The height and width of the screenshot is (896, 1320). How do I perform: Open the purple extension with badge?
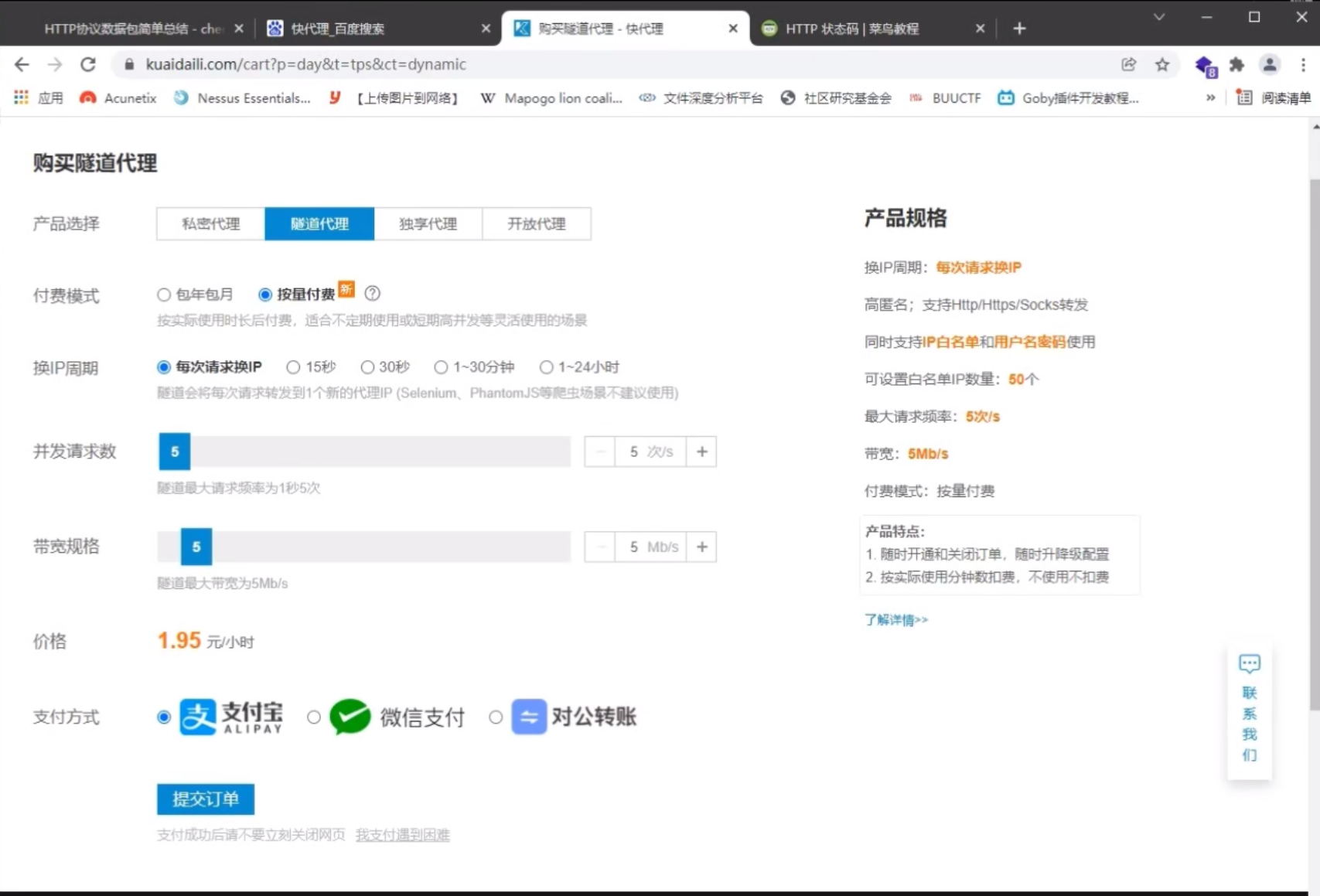(x=1206, y=66)
